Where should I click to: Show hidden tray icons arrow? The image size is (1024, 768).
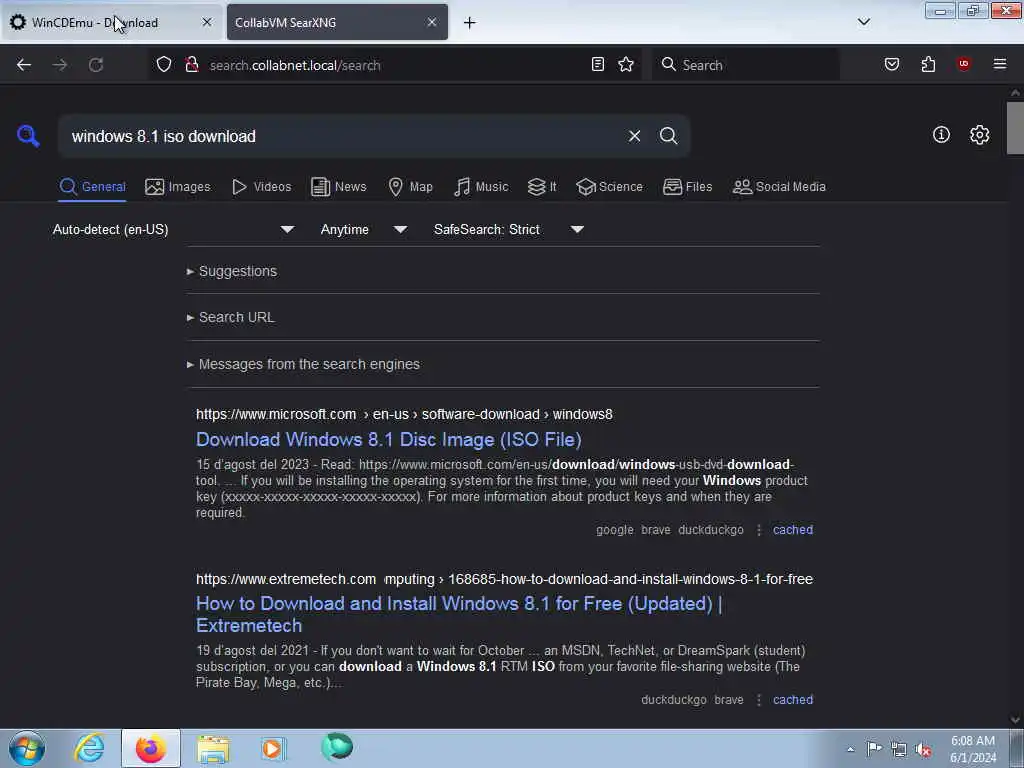pyautogui.click(x=850, y=750)
